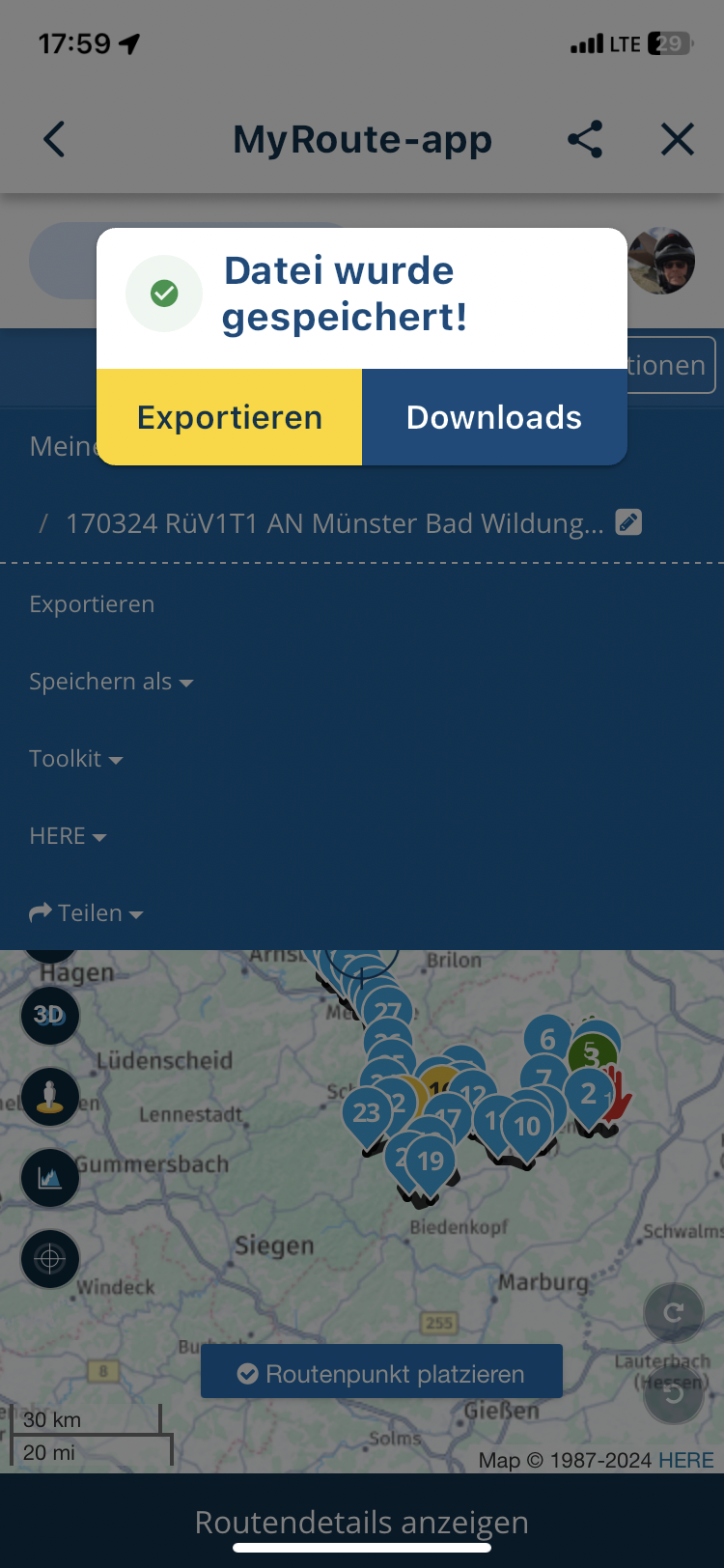Redo with the upper circular arrow button

coord(674,1312)
